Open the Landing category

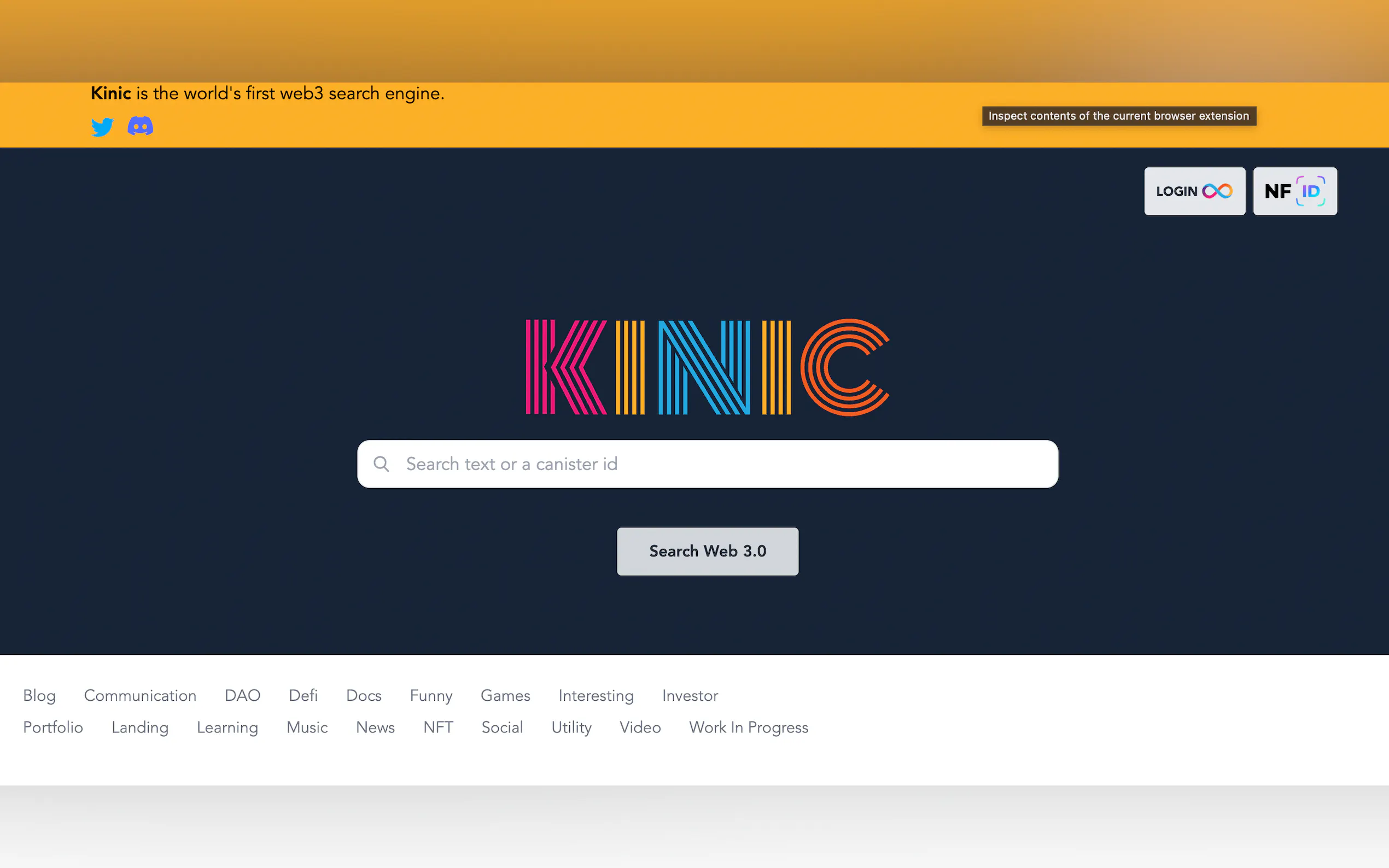coord(140,728)
